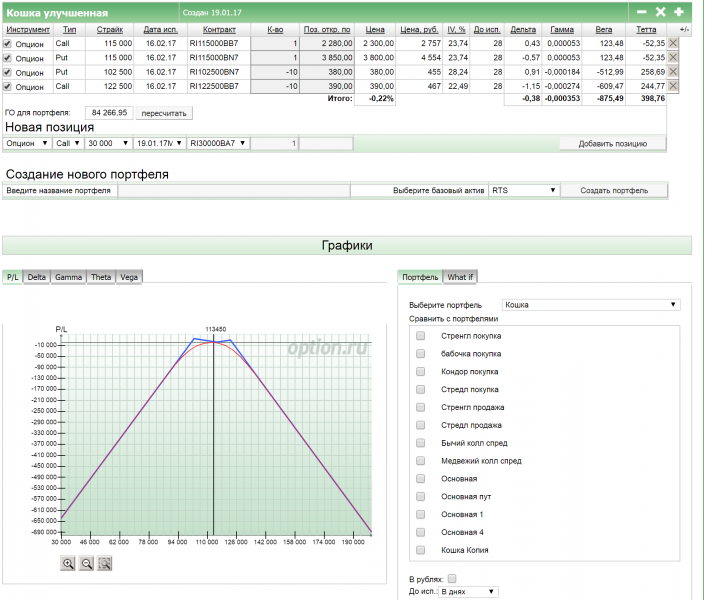Reset chart zoom with third magnifier icon
Screen dimensions: 706x600
104,564
